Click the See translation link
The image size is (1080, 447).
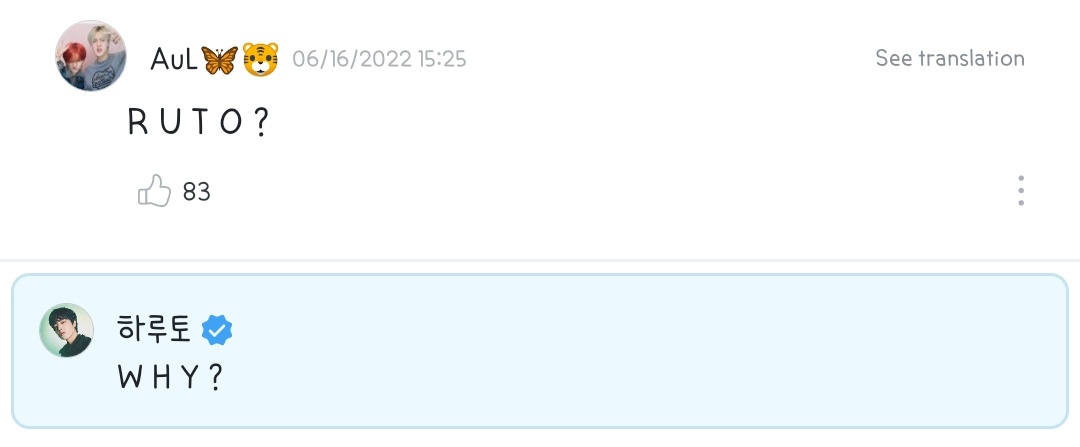[x=950, y=58]
